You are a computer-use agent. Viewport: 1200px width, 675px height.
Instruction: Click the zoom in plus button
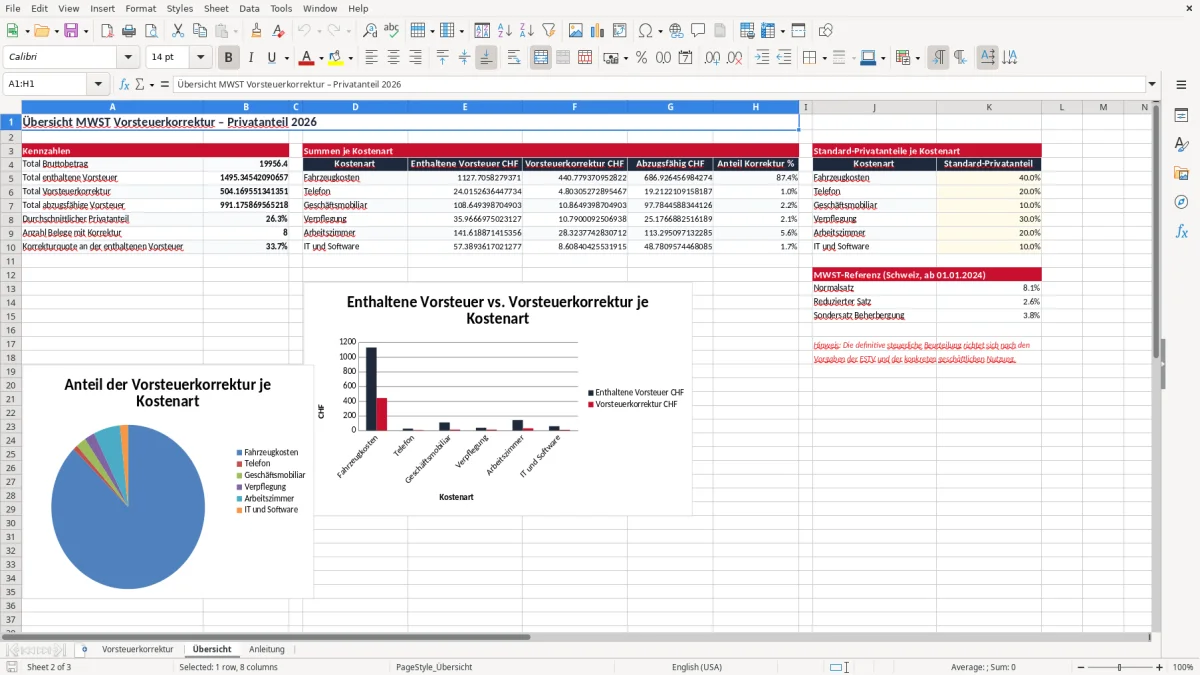1159,667
